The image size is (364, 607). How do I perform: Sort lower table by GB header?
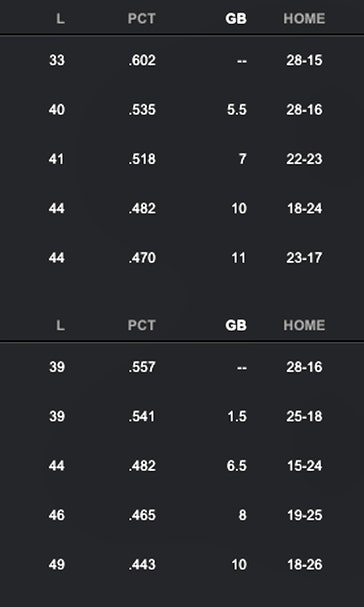coord(236,325)
